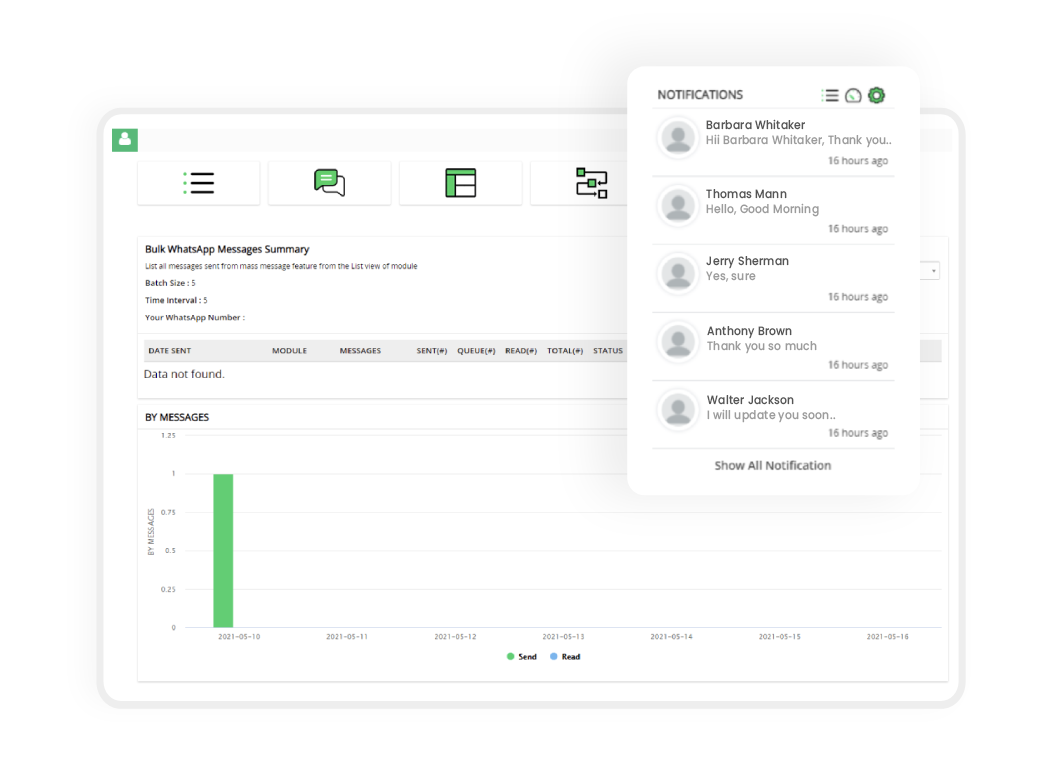Click the READ(#) column header
This screenshot has height=783, width=1064.
[521, 351]
